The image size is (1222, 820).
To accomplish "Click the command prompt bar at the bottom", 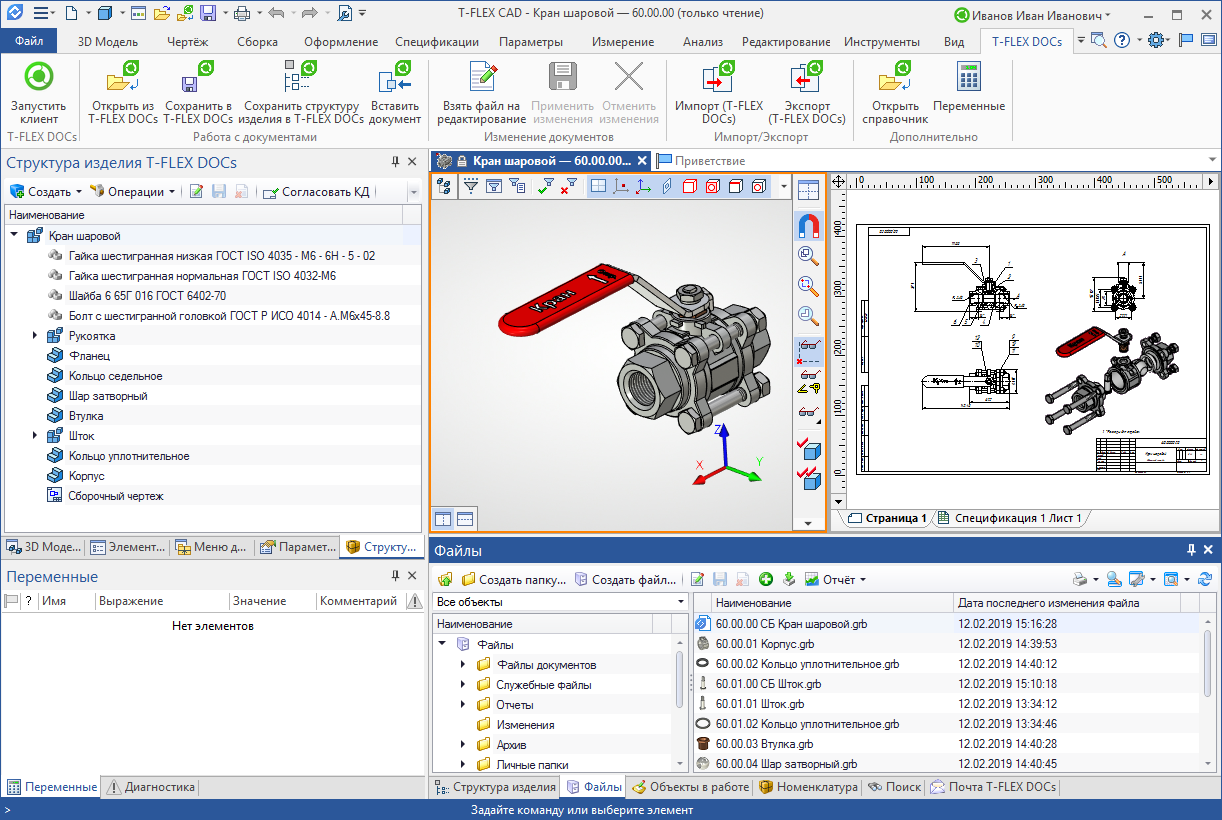I will (x=611, y=810).
